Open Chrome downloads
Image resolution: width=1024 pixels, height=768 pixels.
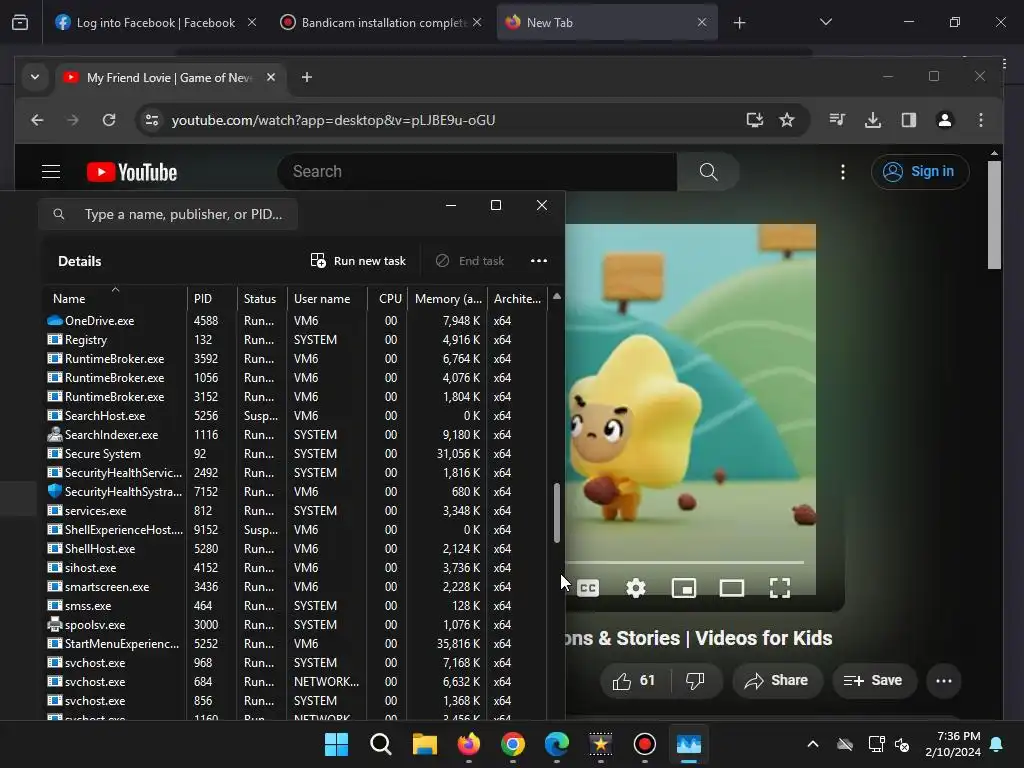(x=873, y=120)
